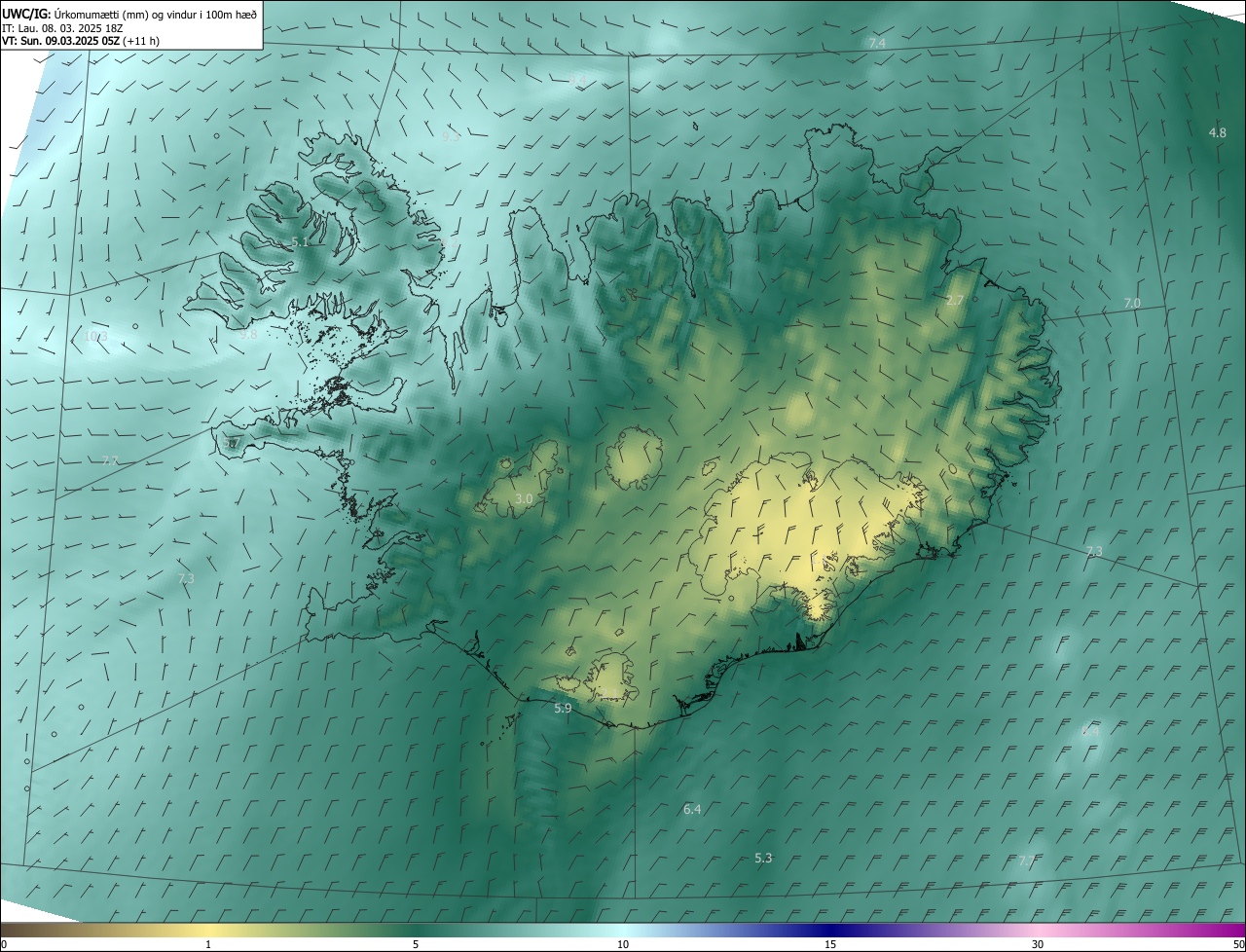The height and width of the screenshot is (952, 1246).
Task: Click the 9.8 value on the map
Action: [249, 334]
